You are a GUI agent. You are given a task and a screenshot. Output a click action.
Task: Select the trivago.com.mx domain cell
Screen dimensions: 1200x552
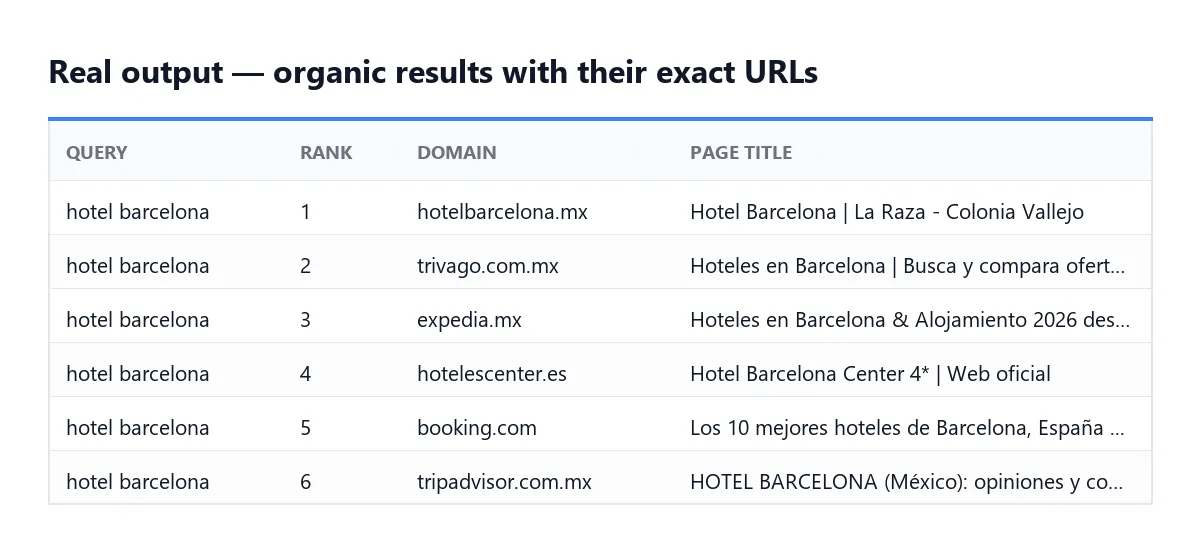488,266
